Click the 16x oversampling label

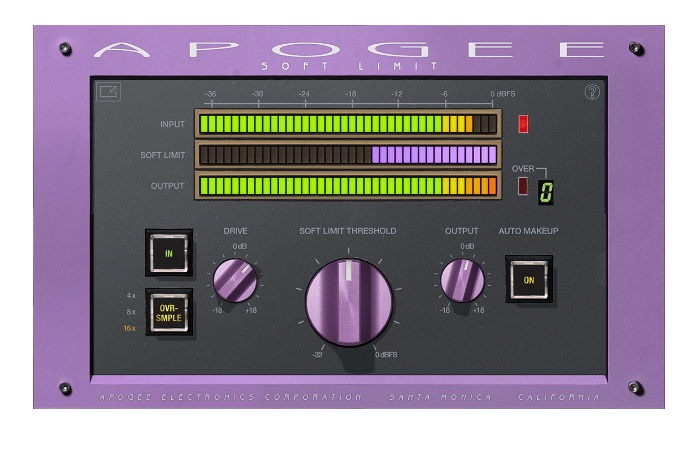(129, 328)
